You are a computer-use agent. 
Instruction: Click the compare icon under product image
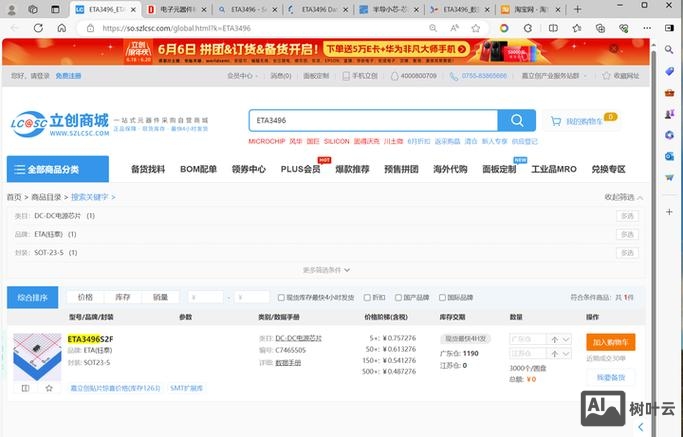coord(26,388)
